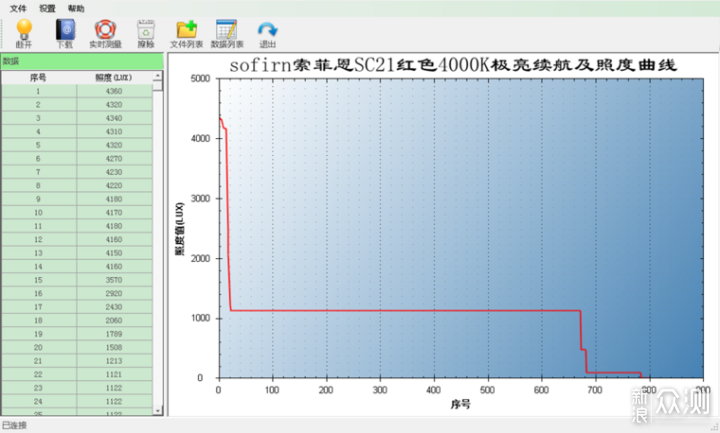Click the 5000 Y-axis tick label
This screenshot has height=433, width=720.
point(200,79)
